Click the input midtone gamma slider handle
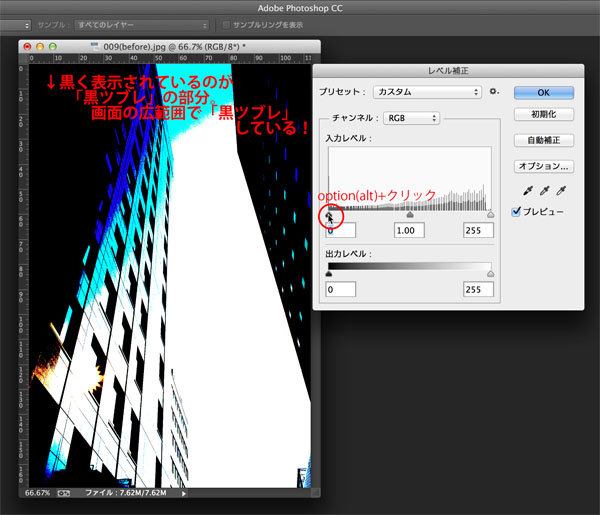 (410, 213)
